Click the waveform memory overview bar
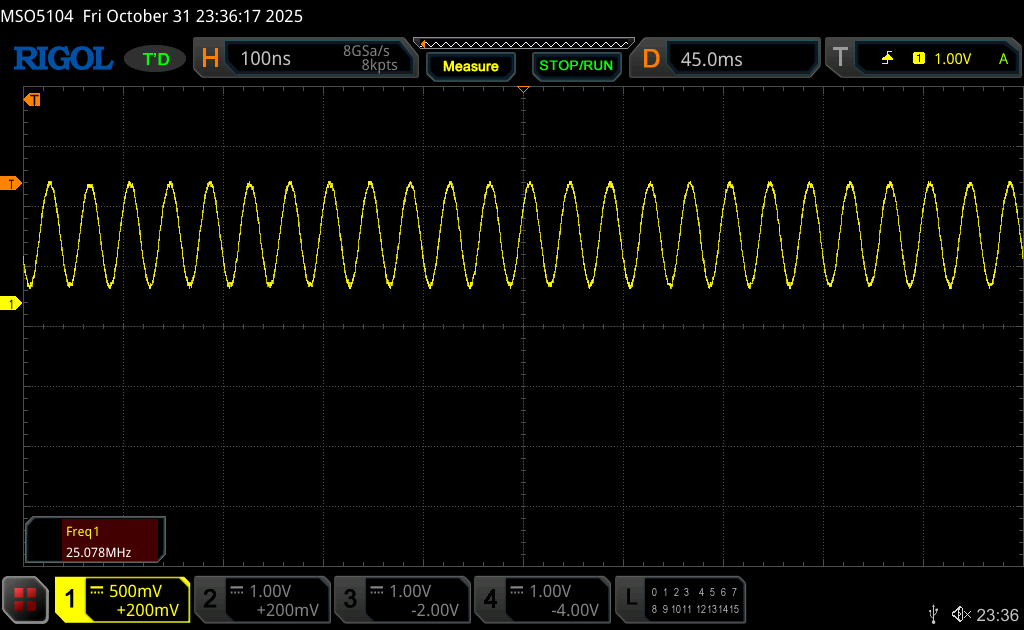This screenshot has height=630, width=1024. (x=524, y=44)
